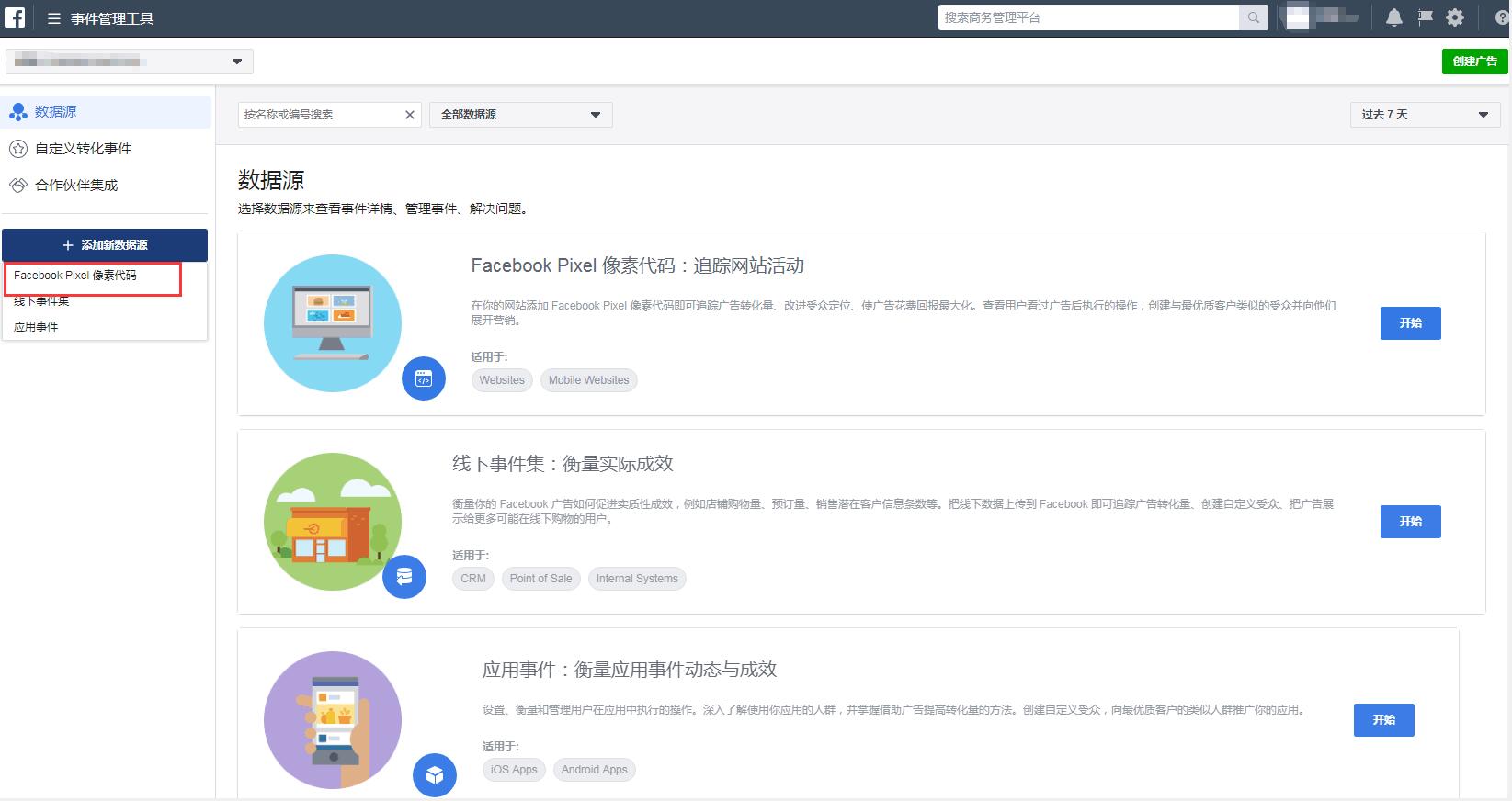1512x801 pixels.
Task: Click the flag pages icon
Action: (x=1425, y=17)
